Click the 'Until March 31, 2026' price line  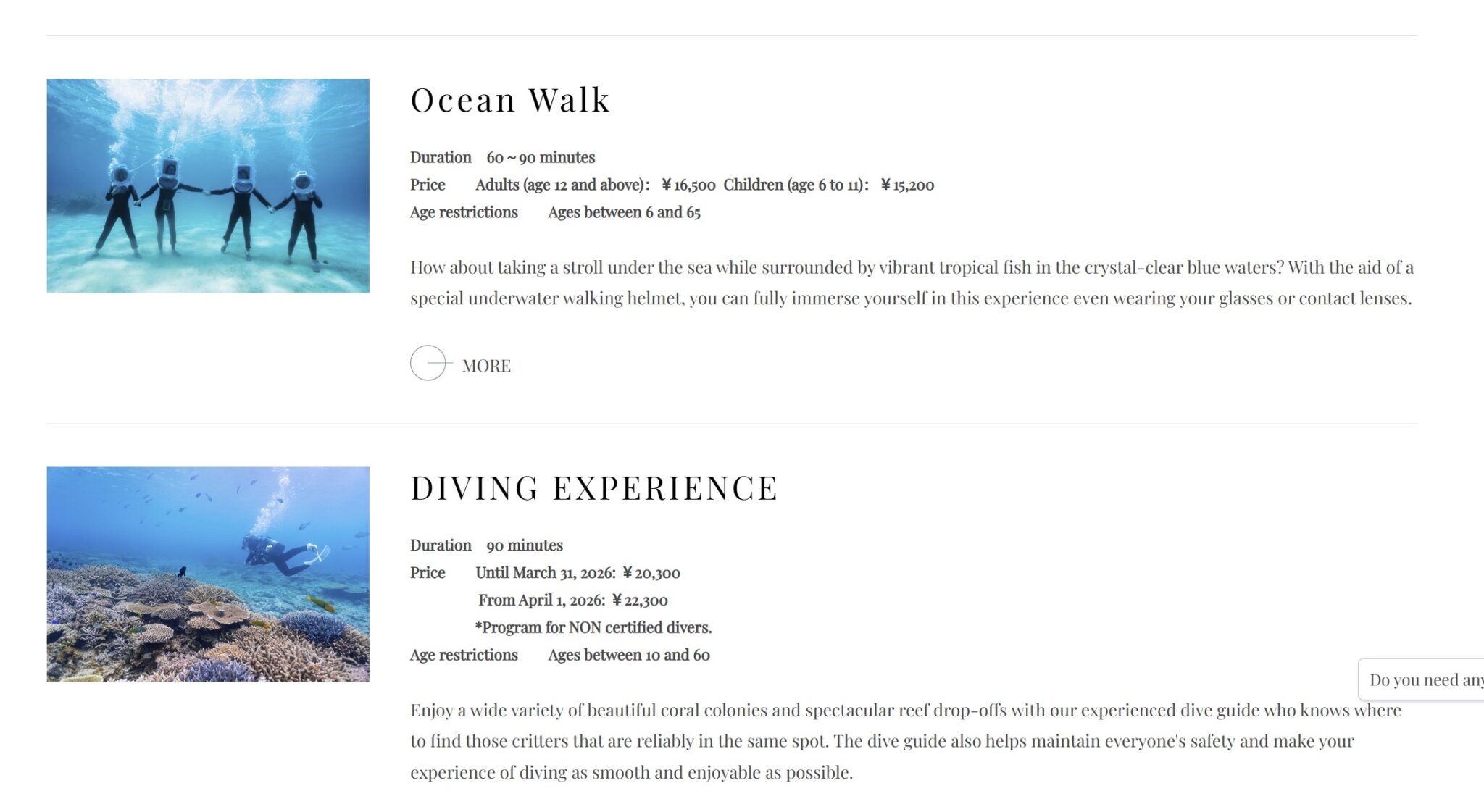click(578, 572)
